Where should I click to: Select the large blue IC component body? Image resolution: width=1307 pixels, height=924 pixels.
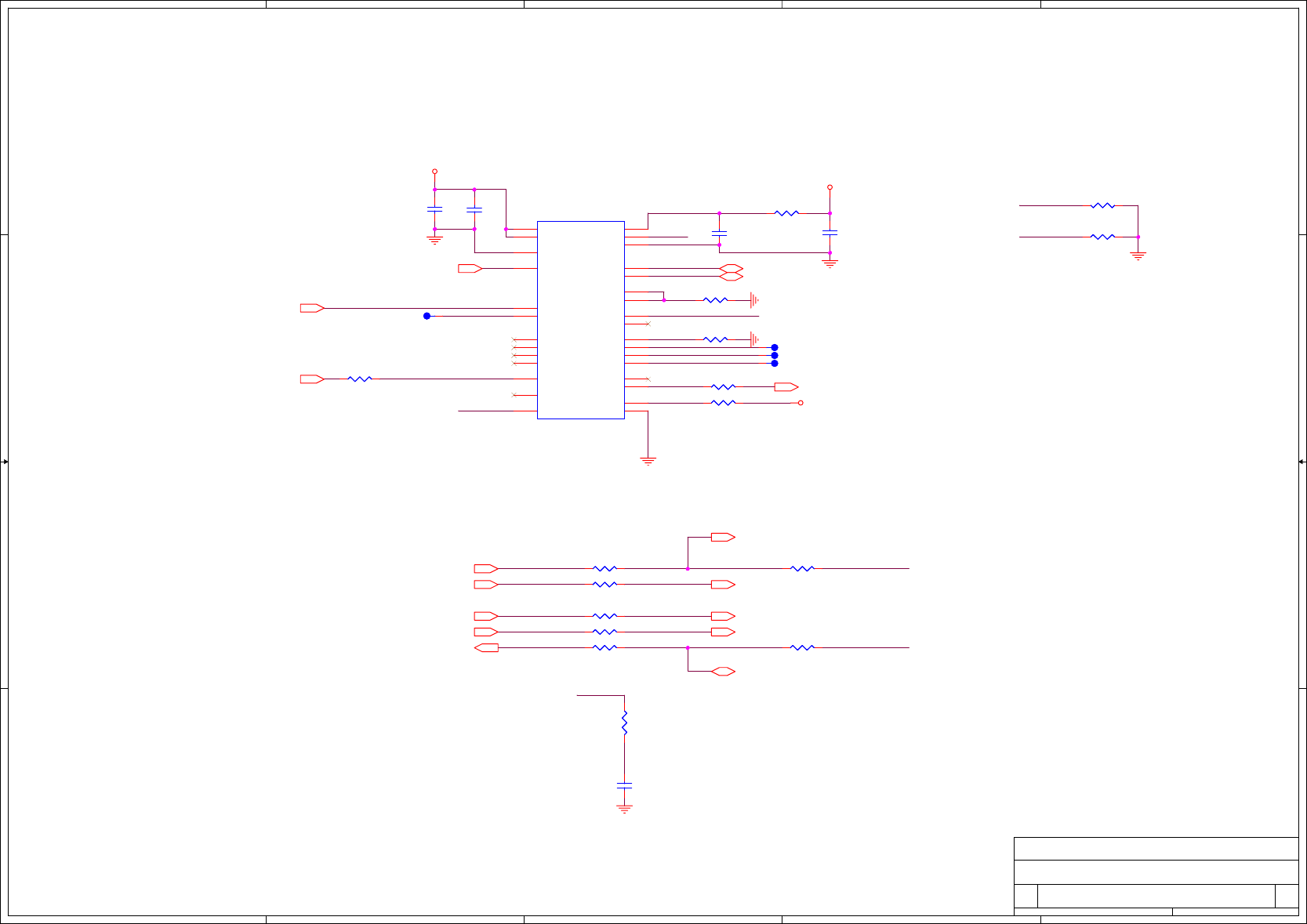click(x=580, y=320)
